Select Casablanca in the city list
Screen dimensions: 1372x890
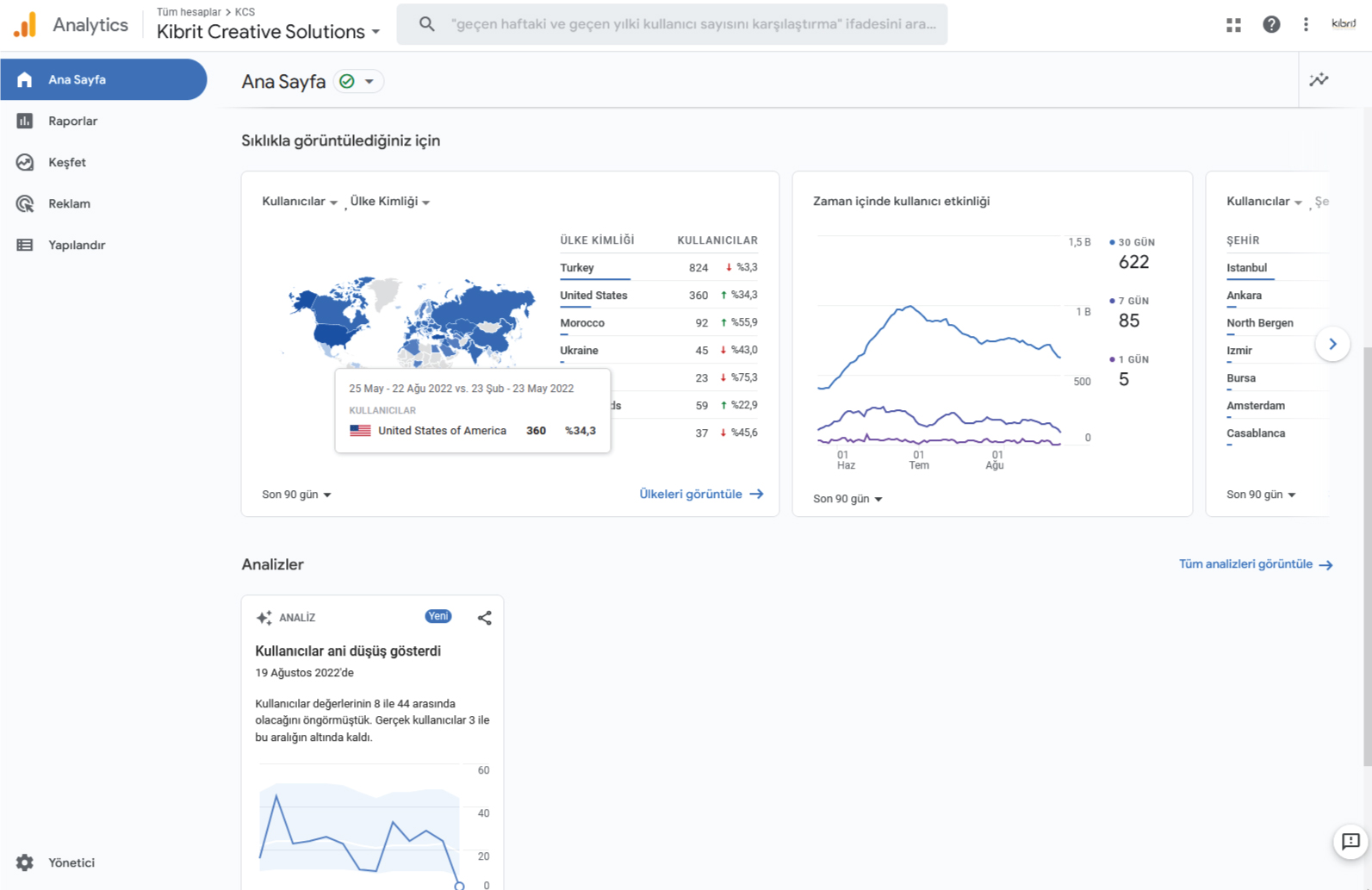coord(1255,433)
